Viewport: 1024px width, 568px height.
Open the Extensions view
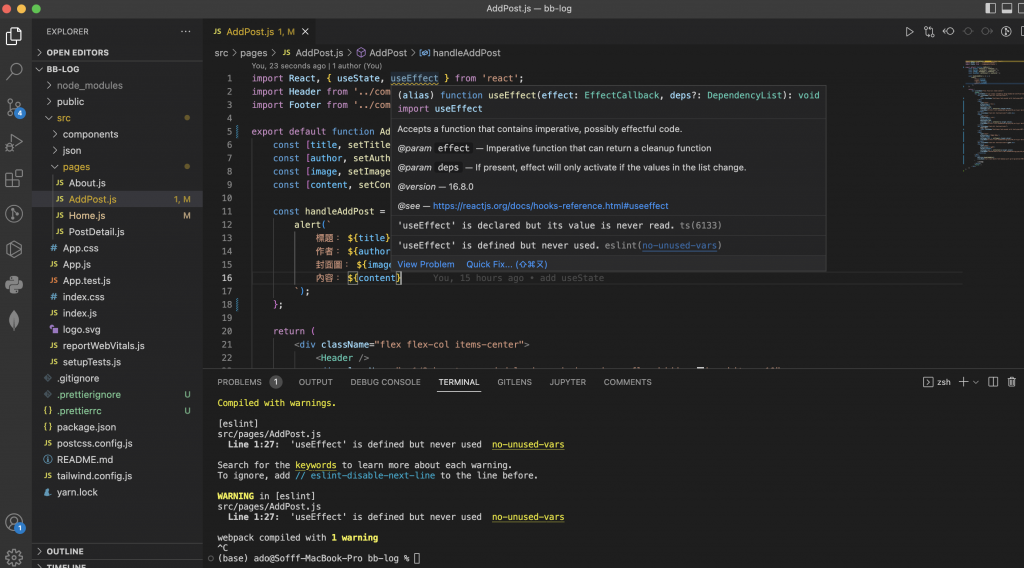[14, 178]
